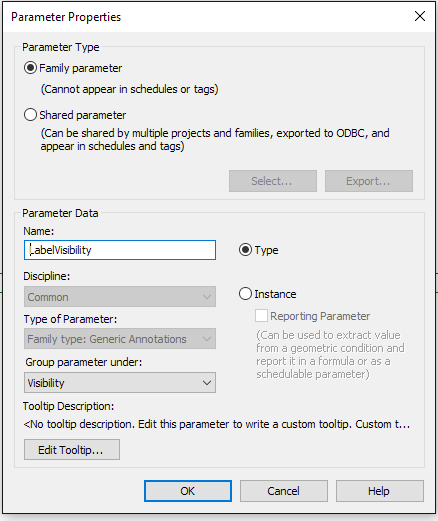Image resolution: width=438 pixels, height=521 pixels.
Task: Close the Parameter Properties dialog with X
Action: click(420, 16)
